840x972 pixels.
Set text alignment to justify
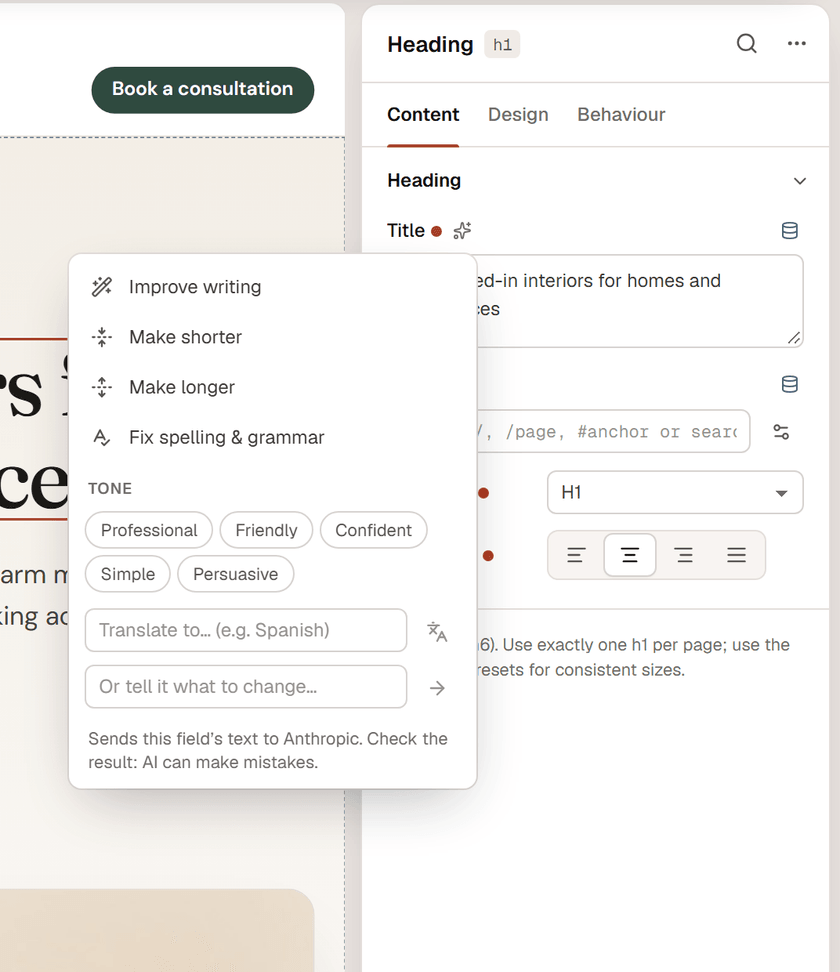[x=736, y=555]
